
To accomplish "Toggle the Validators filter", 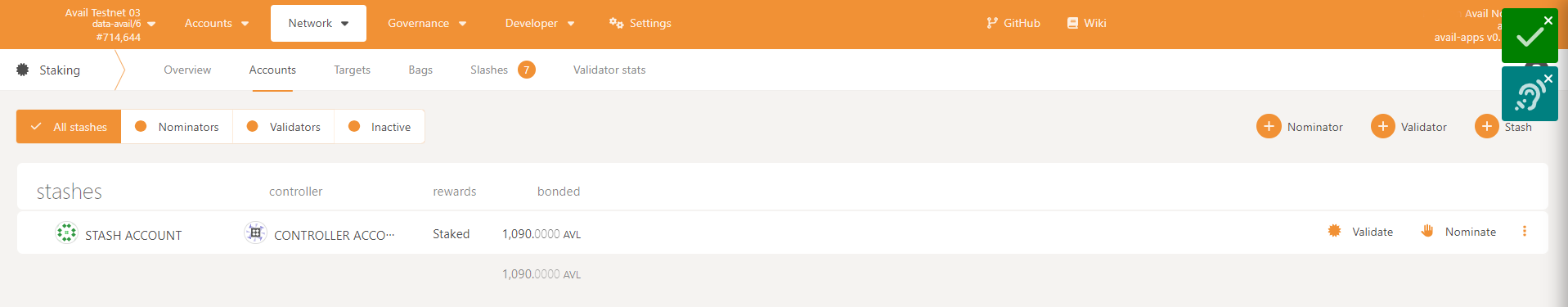I will pyautogui.click(x=284, y=127).
